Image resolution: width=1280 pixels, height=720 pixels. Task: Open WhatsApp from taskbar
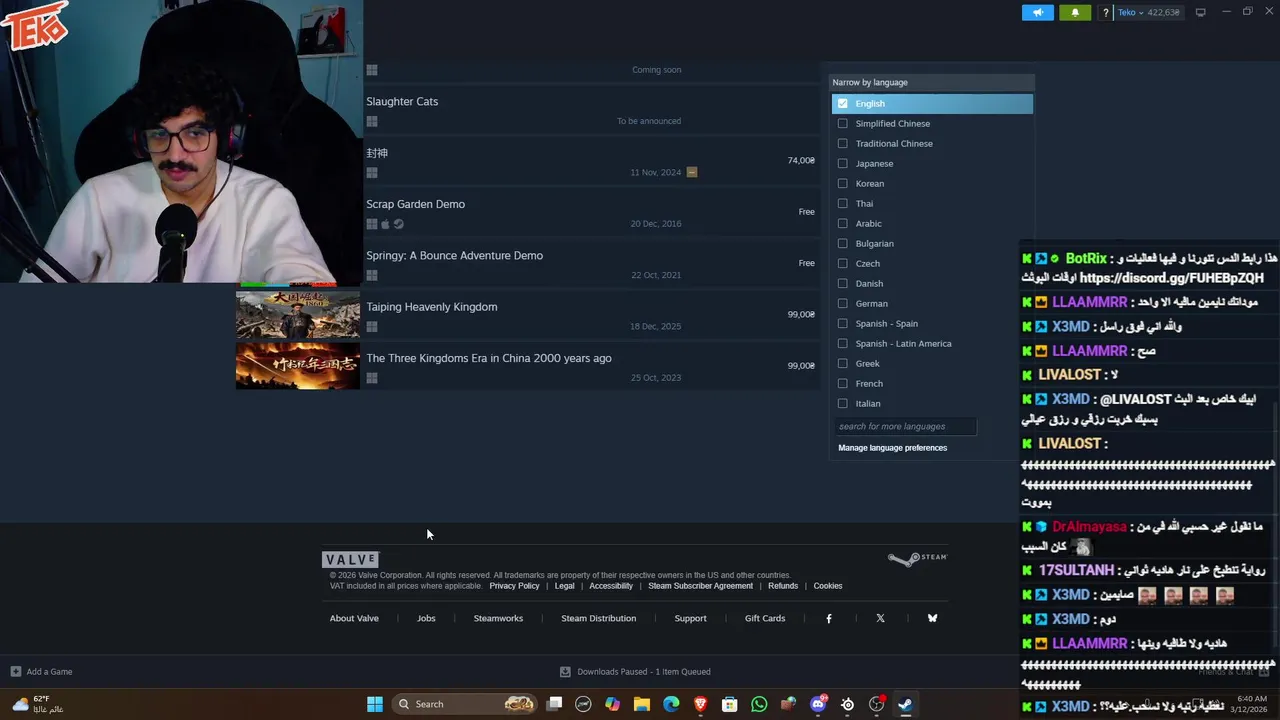(x=759, y=704)
